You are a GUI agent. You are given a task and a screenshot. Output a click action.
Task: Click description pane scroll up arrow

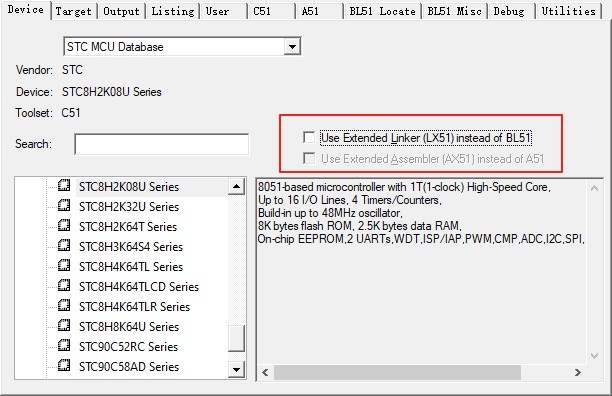coord(594,188)
